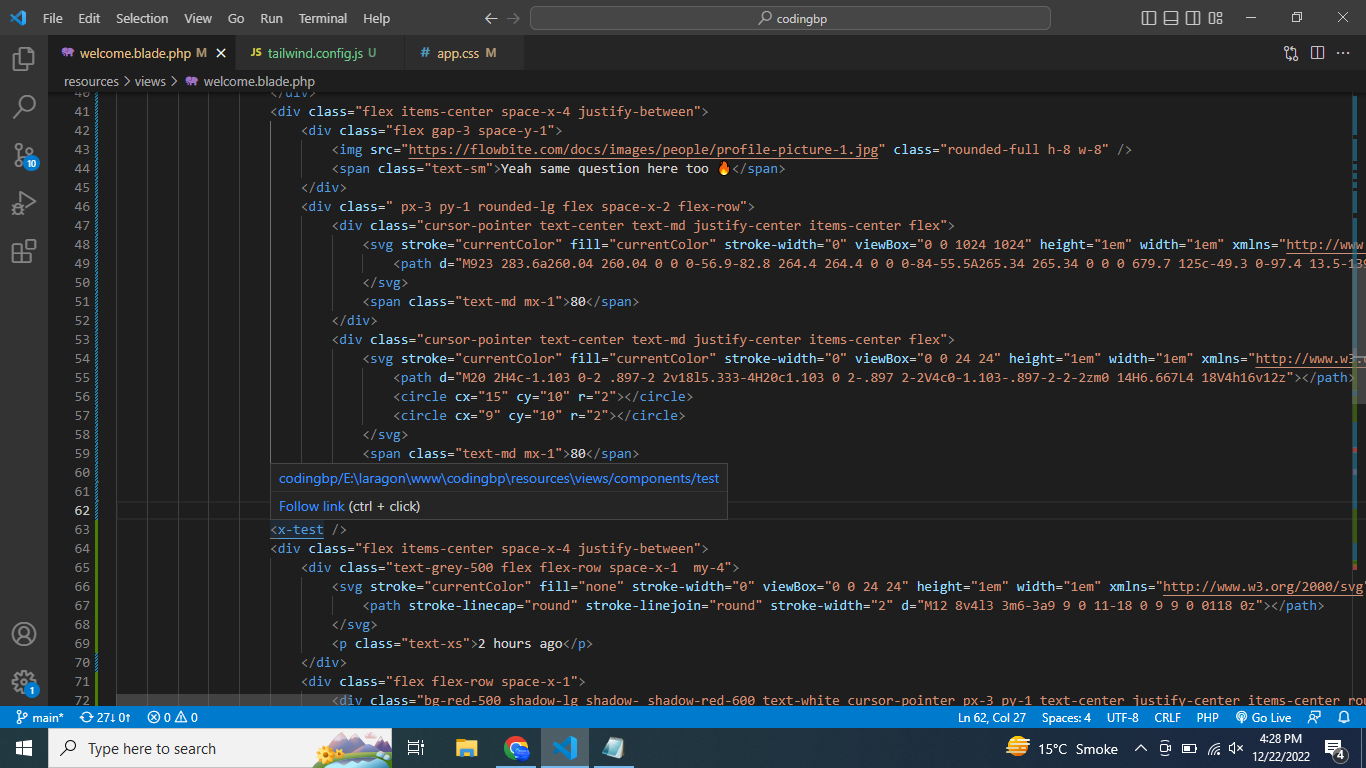
Task: Click the source control sync indicator
Action: pos(105,717)
